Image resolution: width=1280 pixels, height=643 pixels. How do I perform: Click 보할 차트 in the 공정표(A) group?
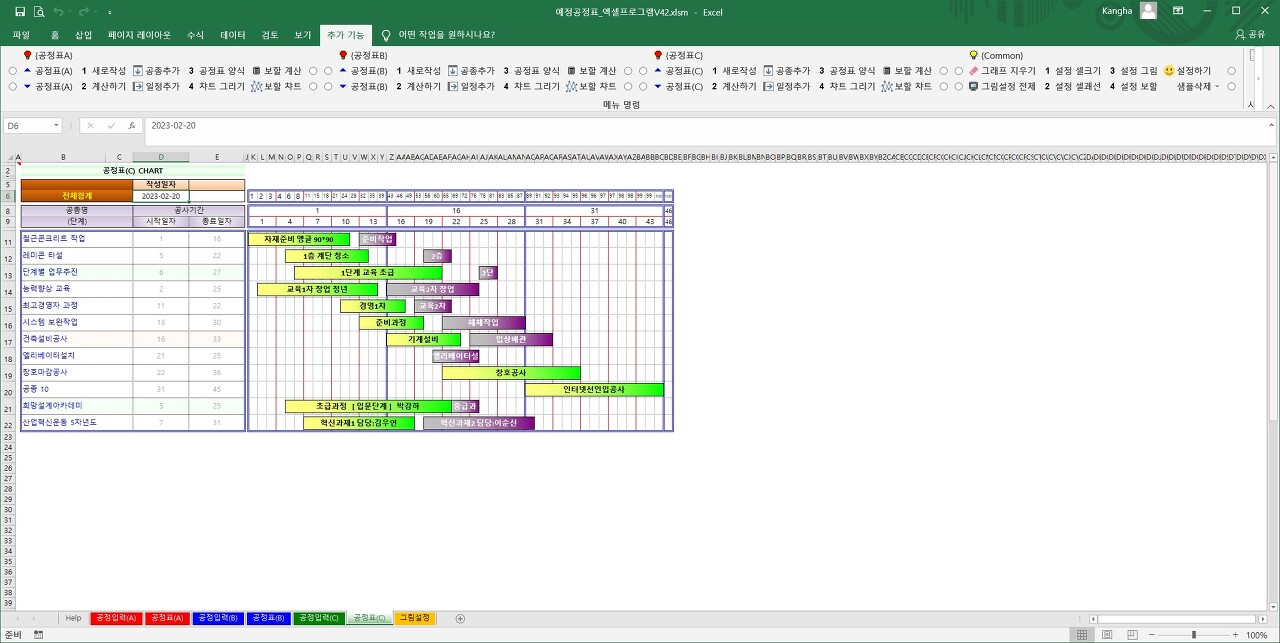coord(276,87)
